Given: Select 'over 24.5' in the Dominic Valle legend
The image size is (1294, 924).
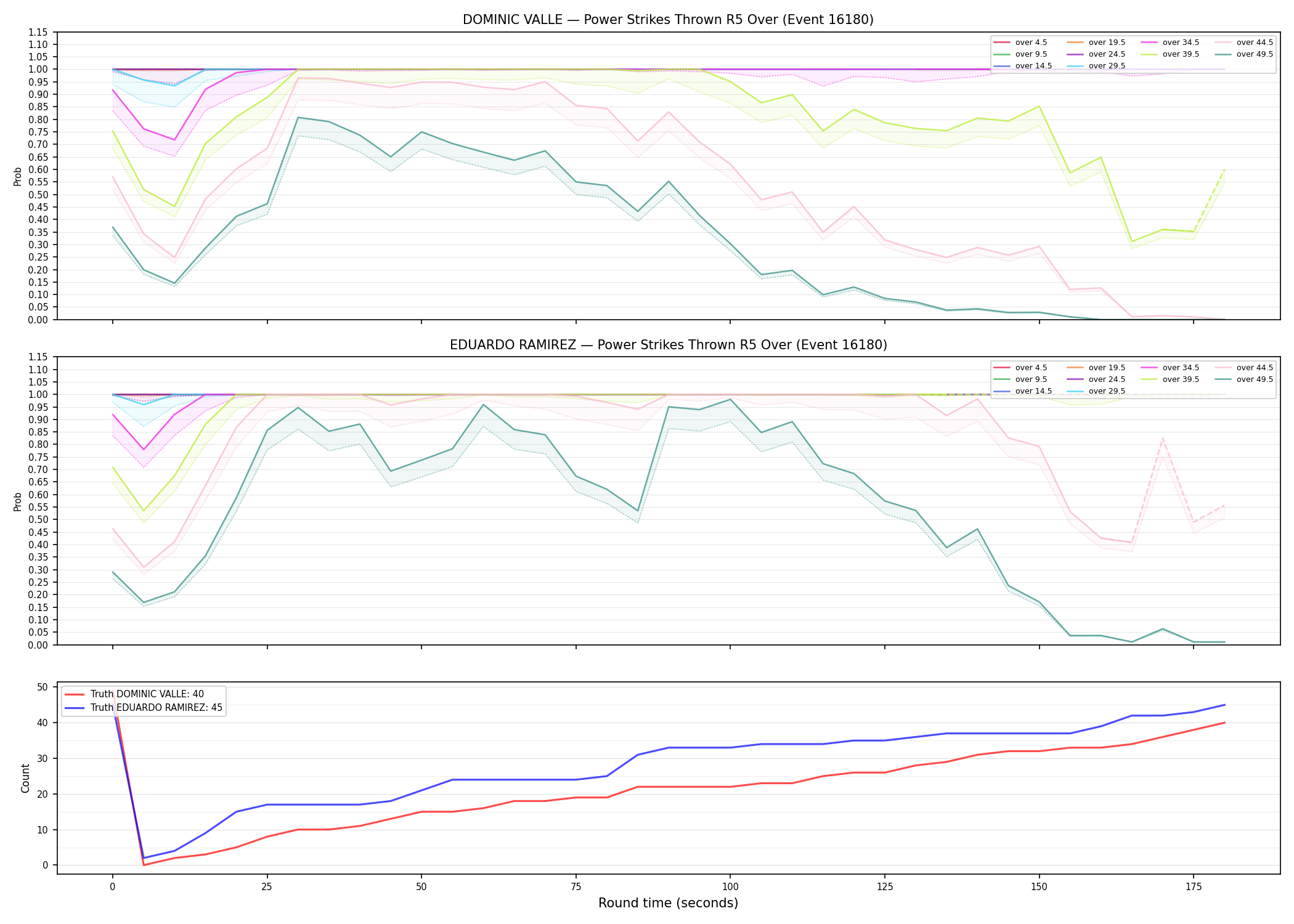Looking at the screenshot, I should click(x=1107, y=54).
